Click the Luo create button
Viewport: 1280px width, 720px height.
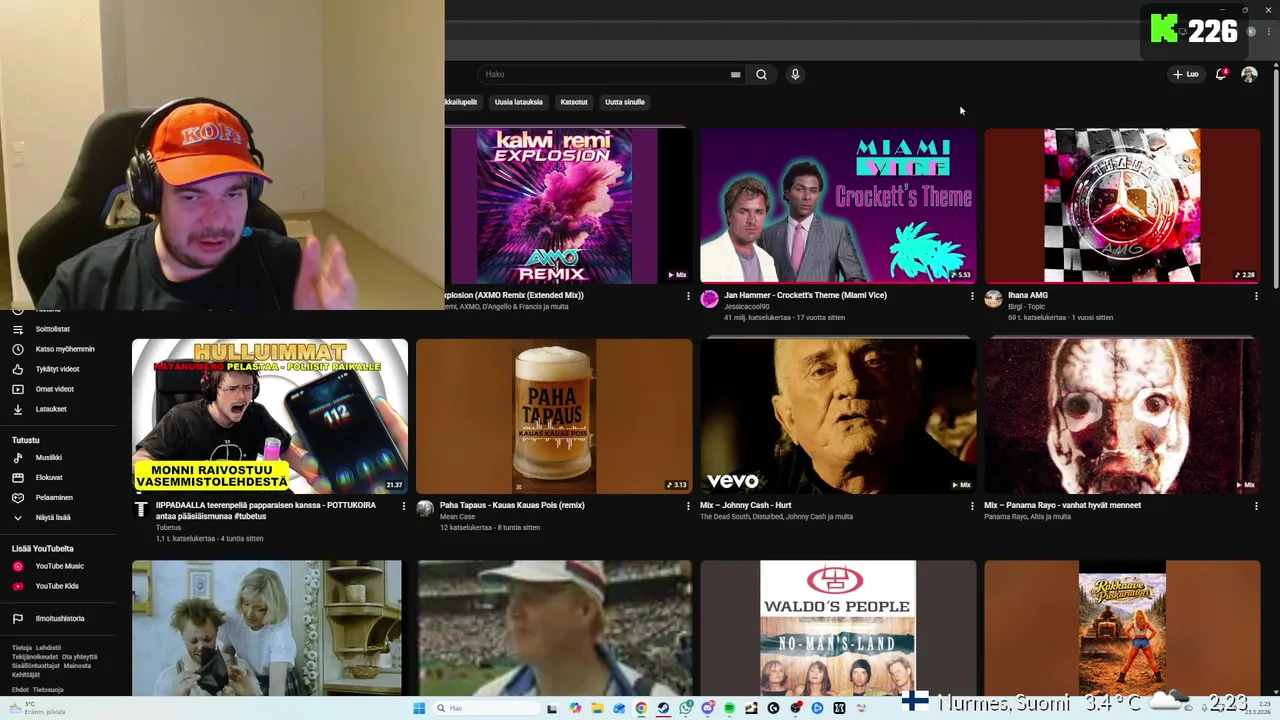[1185, 74]
